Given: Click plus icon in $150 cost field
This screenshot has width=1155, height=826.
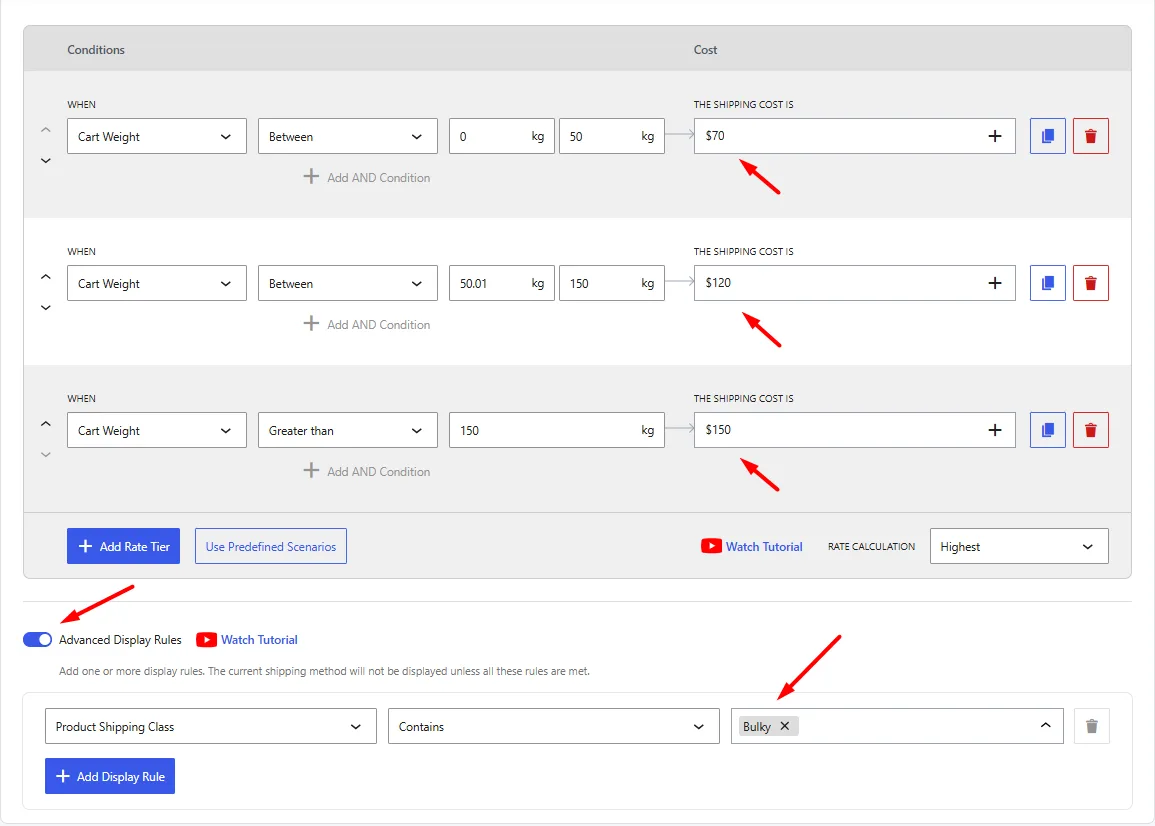Looking at the screenshot, I should point(994,430).
